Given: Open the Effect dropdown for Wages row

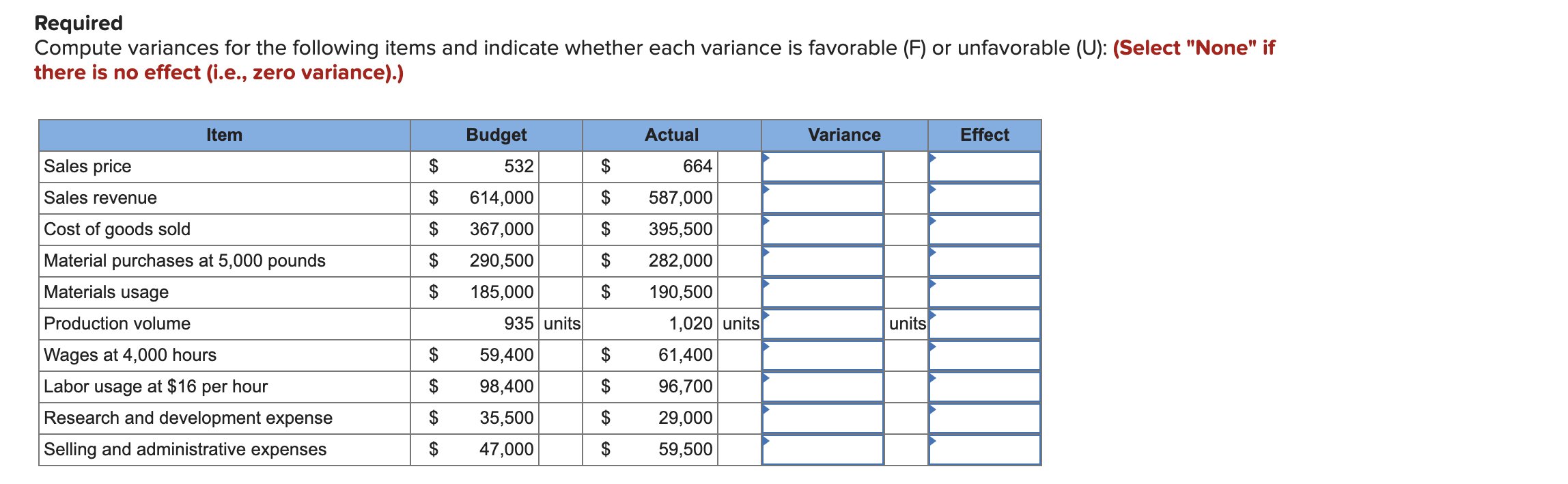Looking at the screenshot, I should [x=983, y=355].
